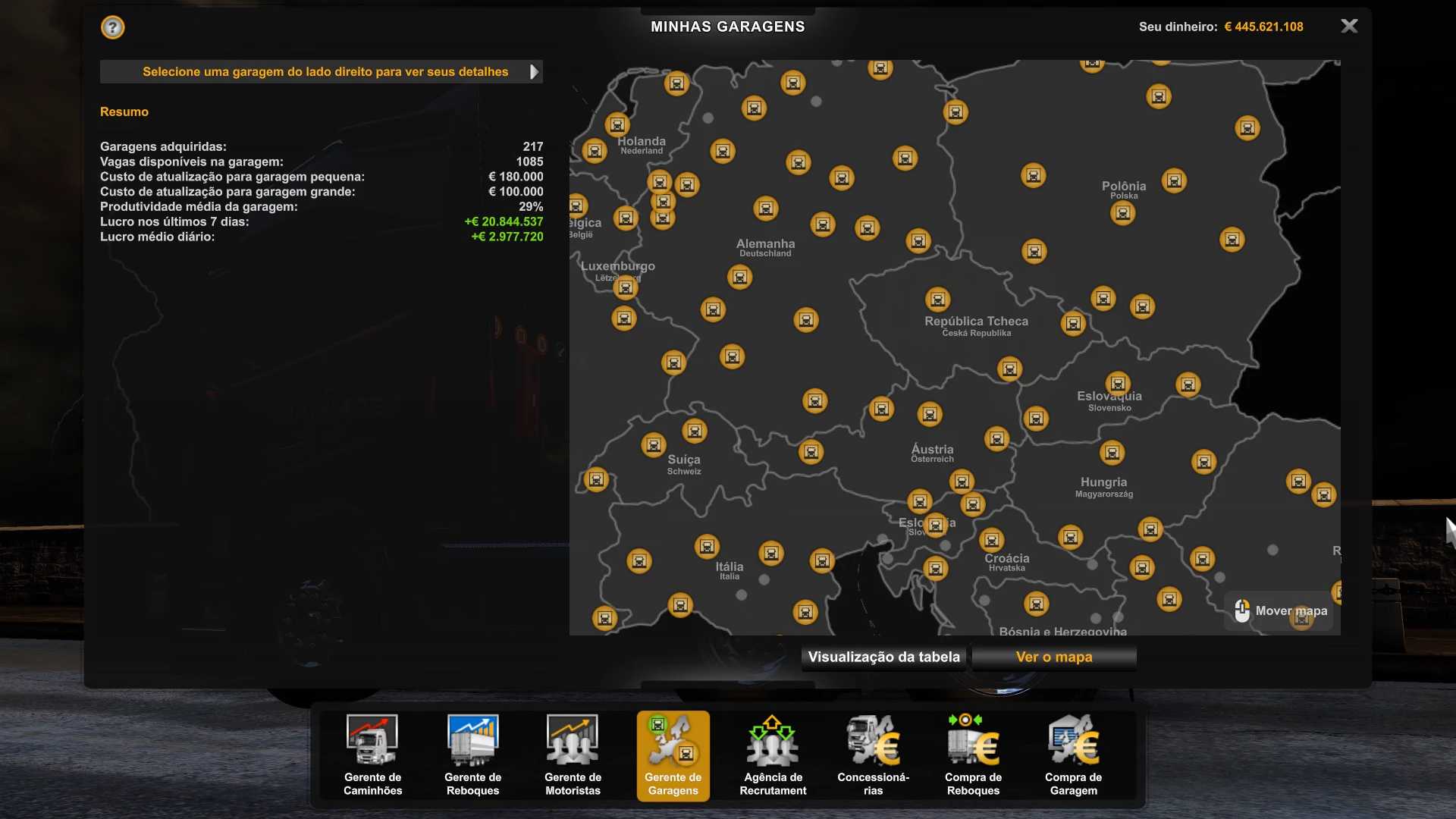Select garage marker above Eslováquia label
The image size is (1456, 819).
point(1118,384)
